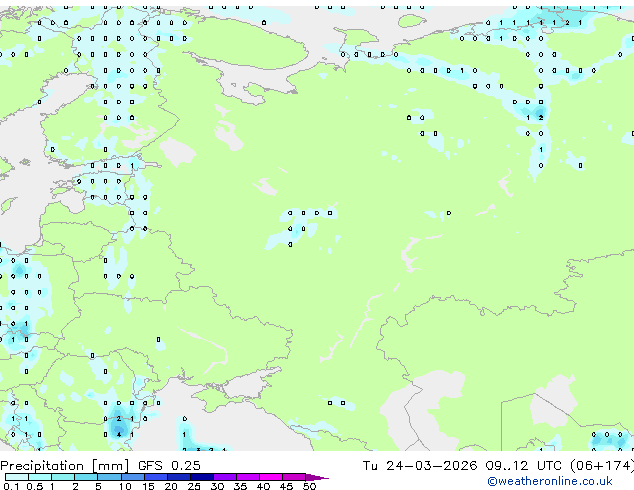Click the "Precipitation [mm]" title text

click(65, 466)
